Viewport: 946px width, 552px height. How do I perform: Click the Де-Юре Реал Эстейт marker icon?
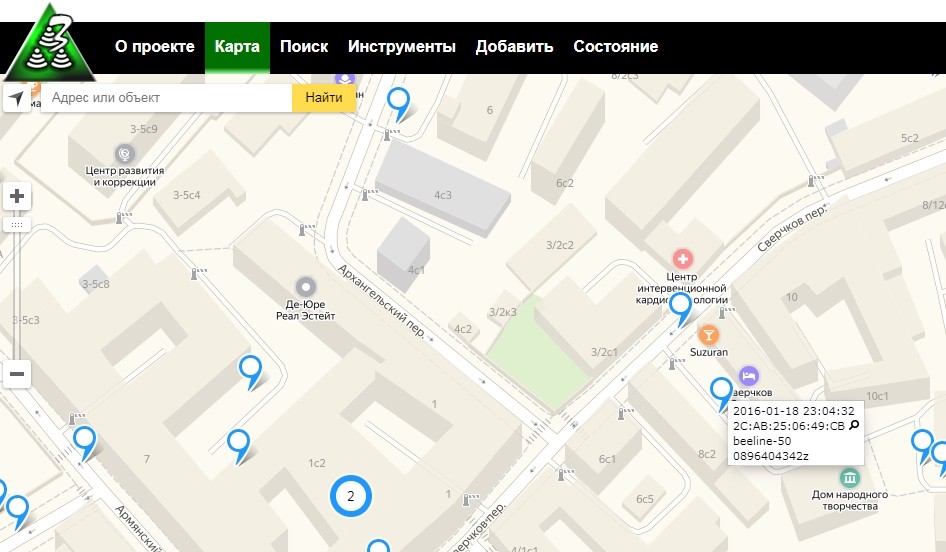(x=305, y=287)
